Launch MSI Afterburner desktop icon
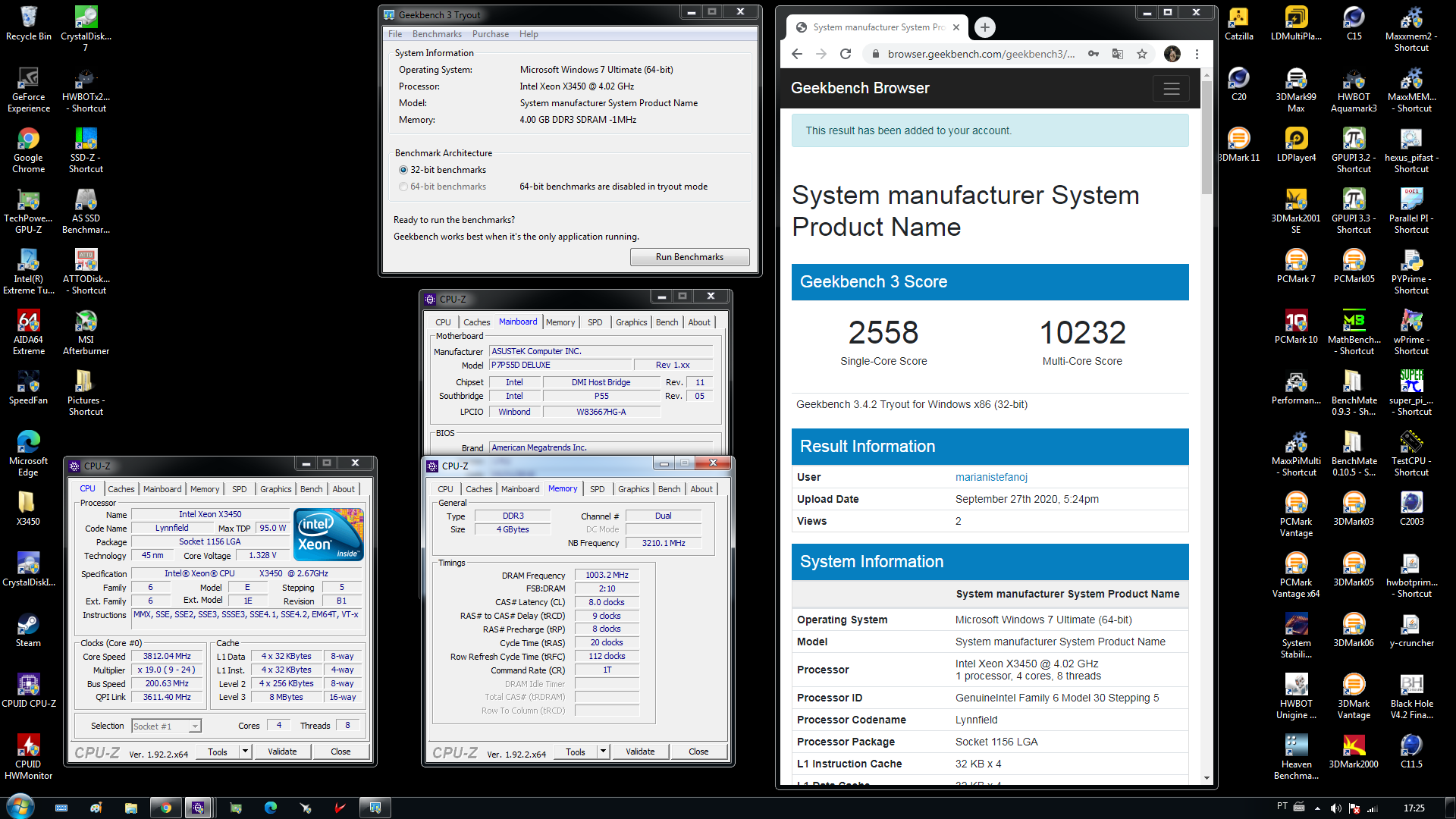Image resolution: width=1456 pixels, height=819 pixels. [x=86, y=331]
